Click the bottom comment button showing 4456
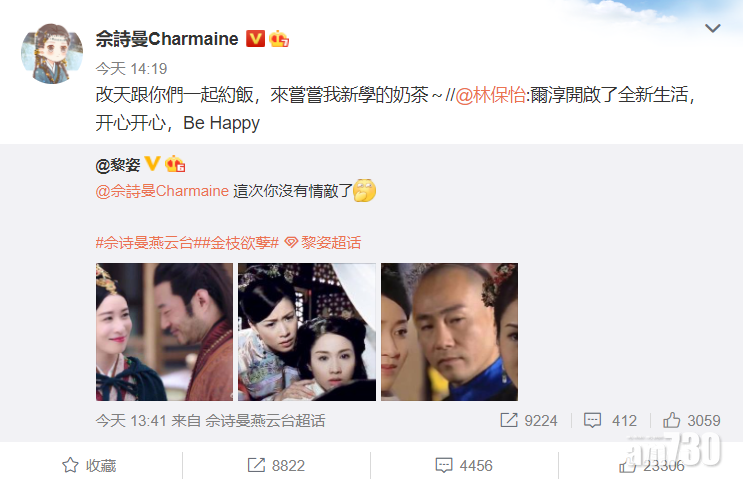 click(464, 465)
